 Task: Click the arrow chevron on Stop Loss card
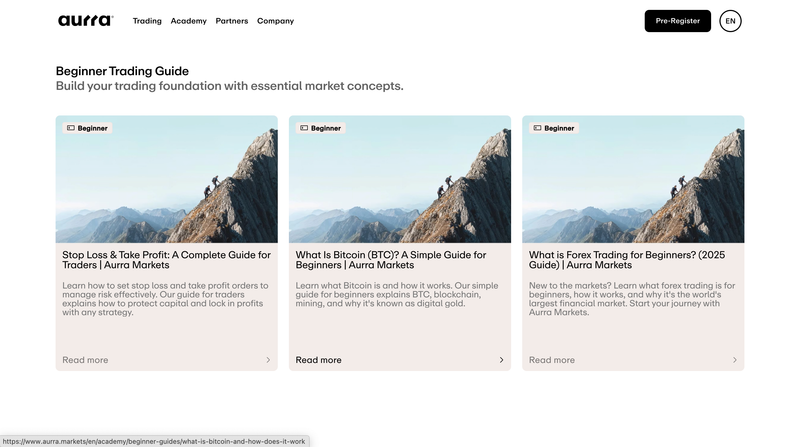pos(268,360)
